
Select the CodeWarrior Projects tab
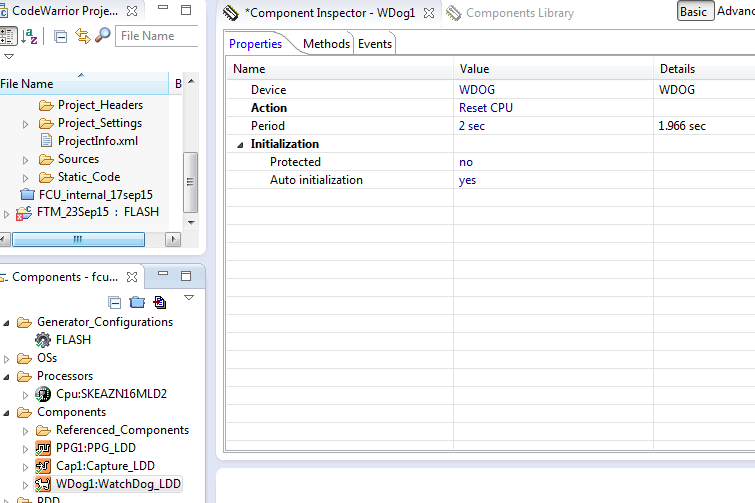(x=65, y=11)
